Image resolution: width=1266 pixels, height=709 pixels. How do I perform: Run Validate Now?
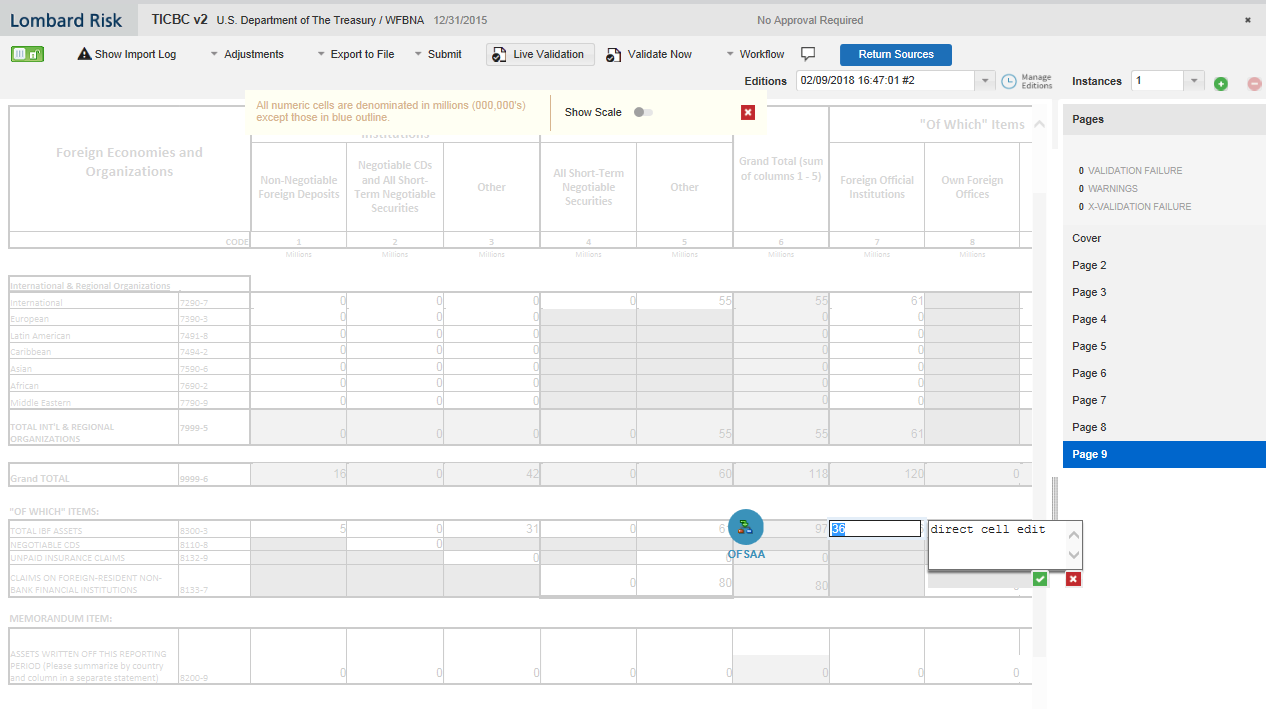point(648,54)
